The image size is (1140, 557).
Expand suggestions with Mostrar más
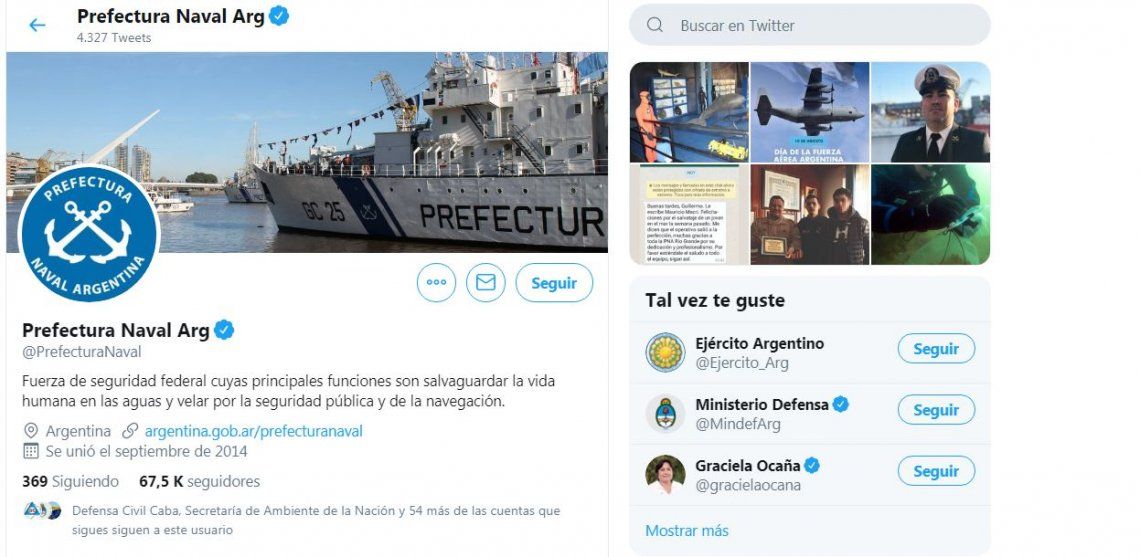pos(686,531)
